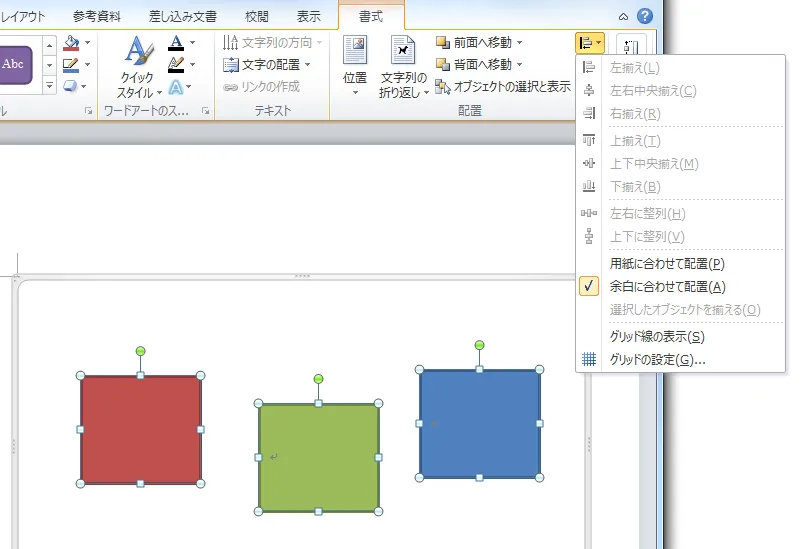Click shape outline pencil icon
808x549 pixels.
(x=71, y=64)
